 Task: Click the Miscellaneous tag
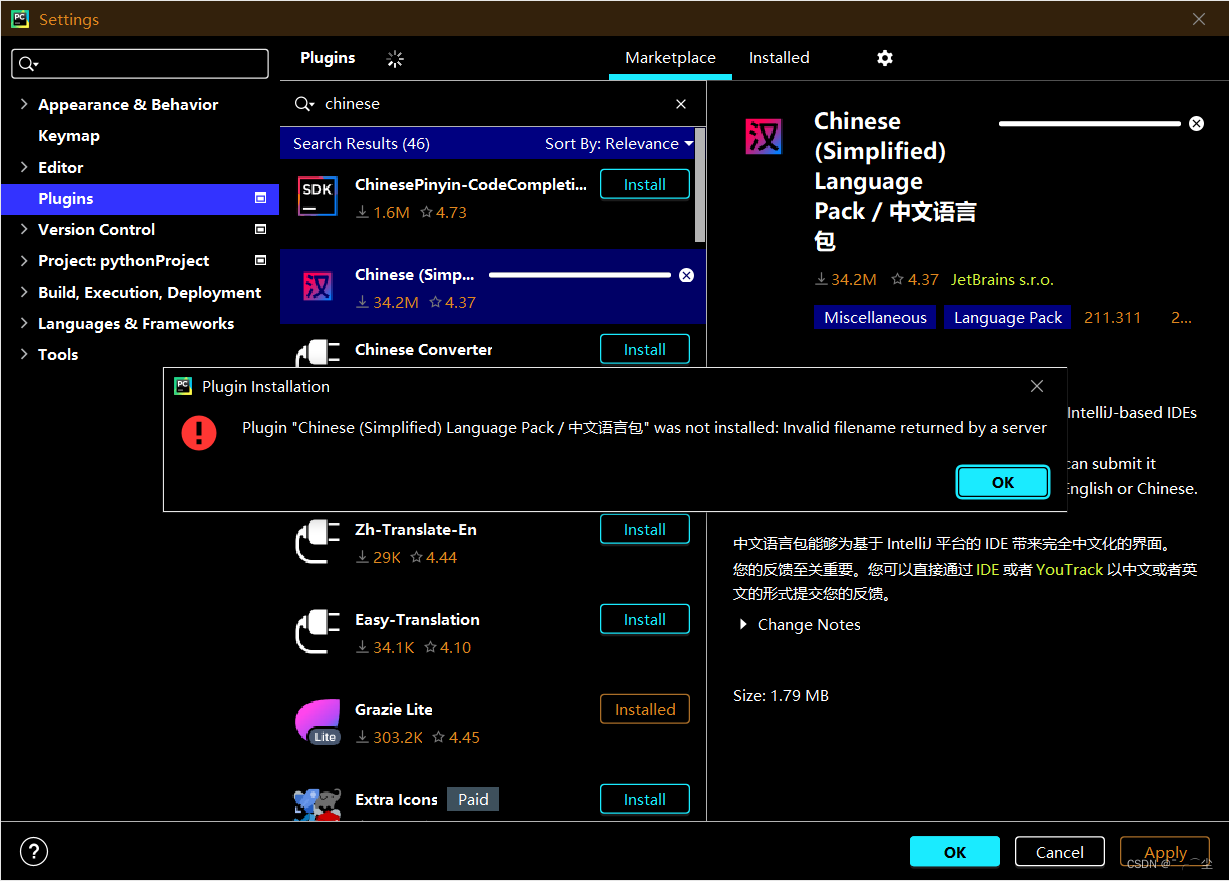pyautogui.click(x=875, y=317)
